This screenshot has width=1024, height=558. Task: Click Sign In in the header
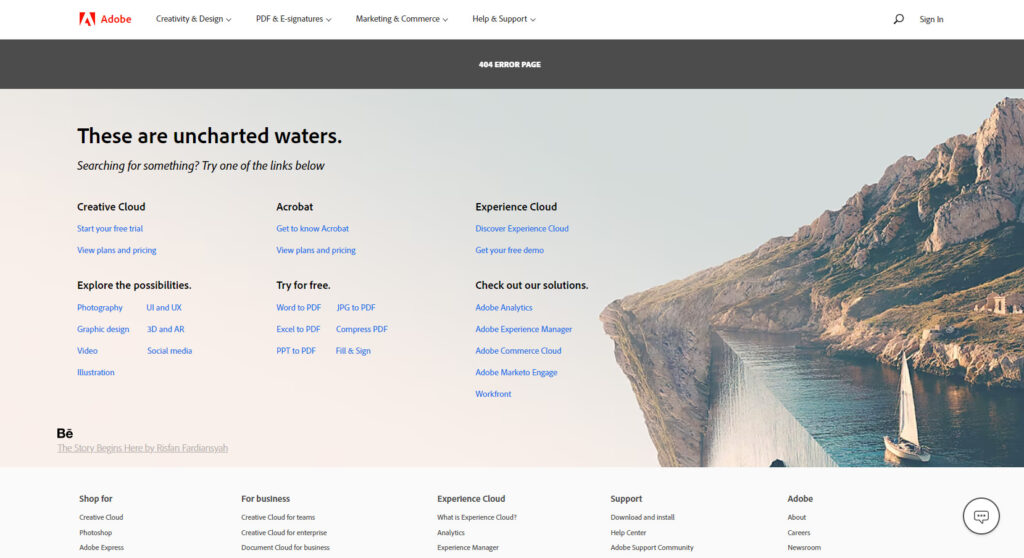[x=931, y=20]
